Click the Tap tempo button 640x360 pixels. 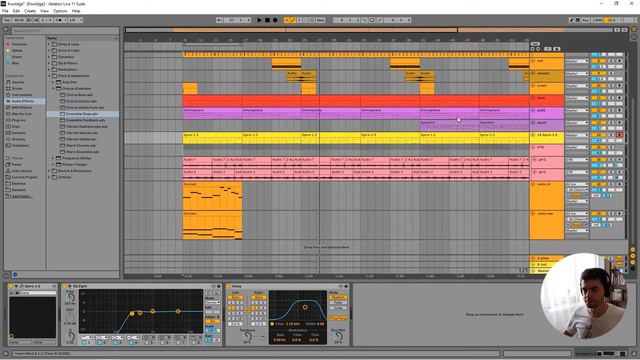[7, 20]
